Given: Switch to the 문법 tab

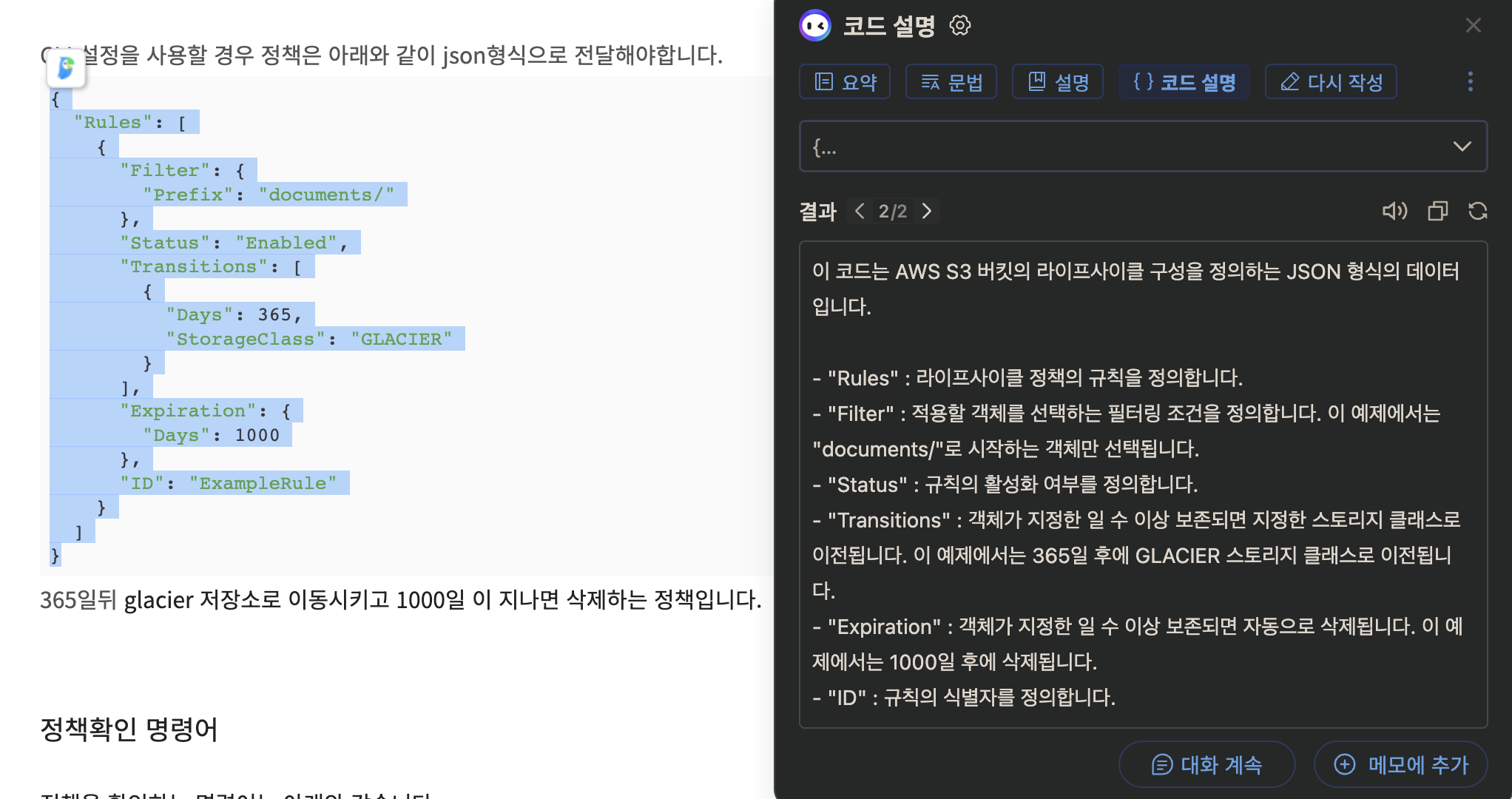Looking at the screenshot, I should pos(951,81).
